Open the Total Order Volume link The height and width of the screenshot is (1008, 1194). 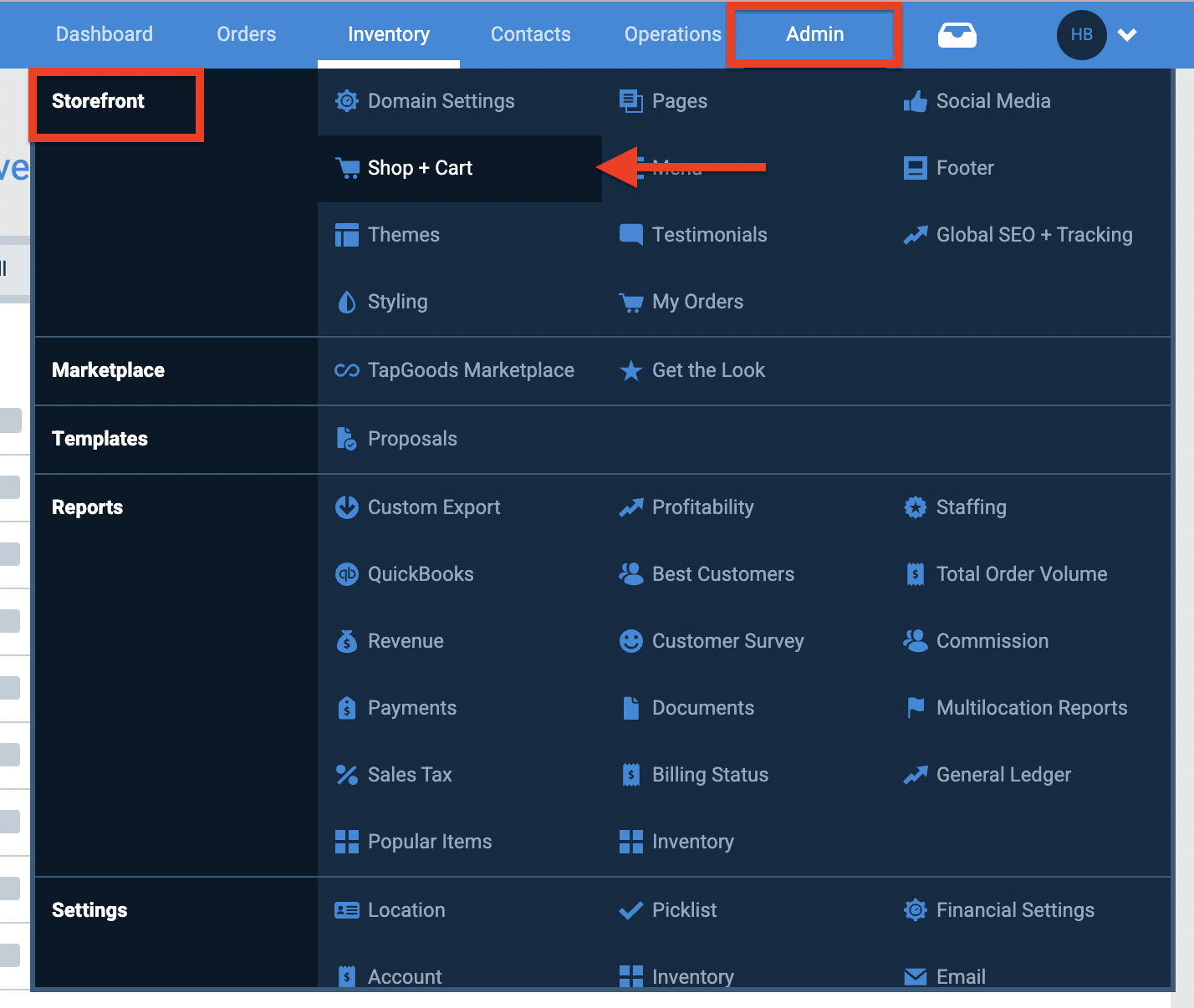click(1022, 574)
